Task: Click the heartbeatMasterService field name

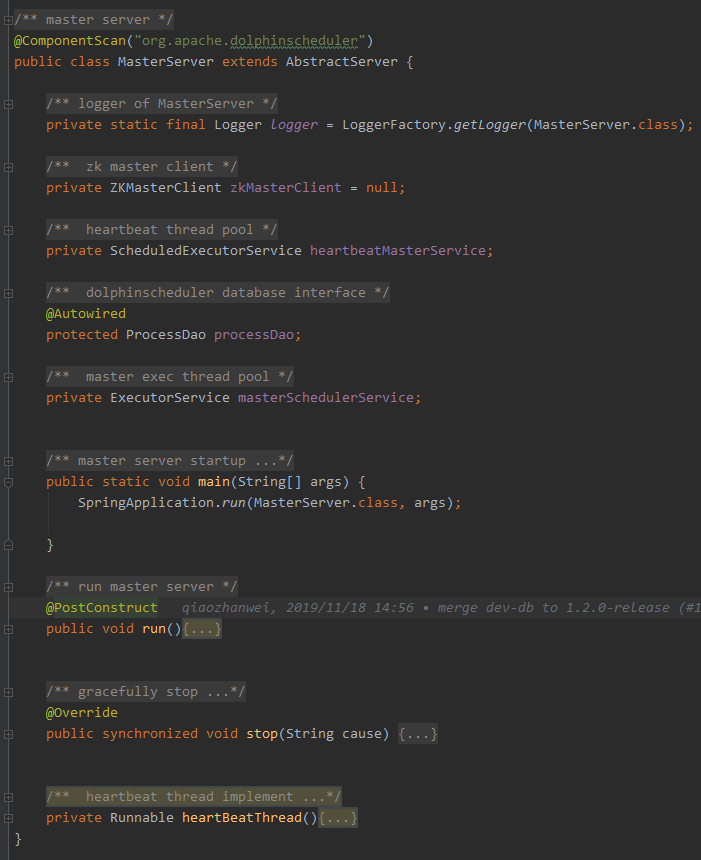Action: [x=398, y=251]
